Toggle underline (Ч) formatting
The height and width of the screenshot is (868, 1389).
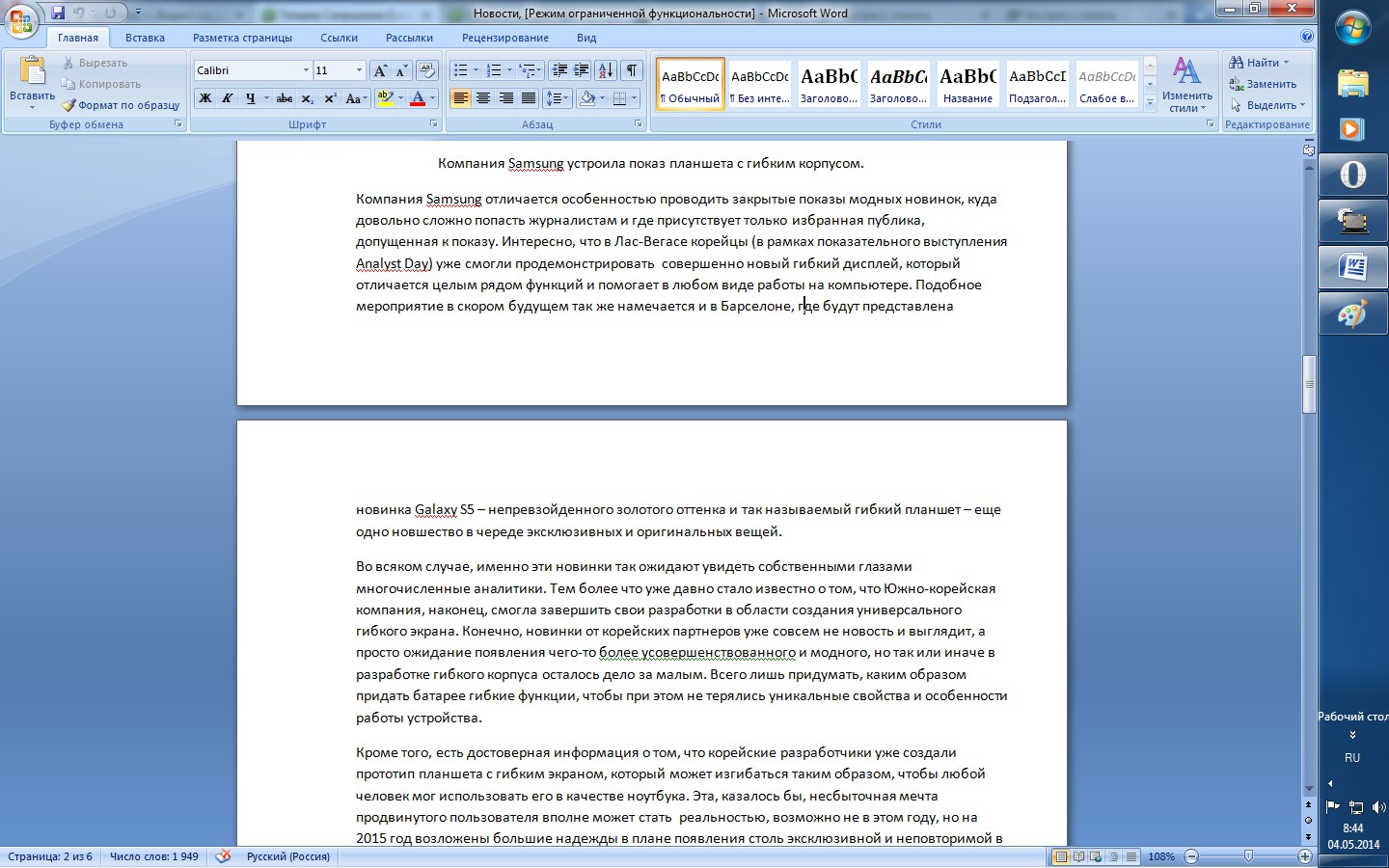tap(251, 98)
